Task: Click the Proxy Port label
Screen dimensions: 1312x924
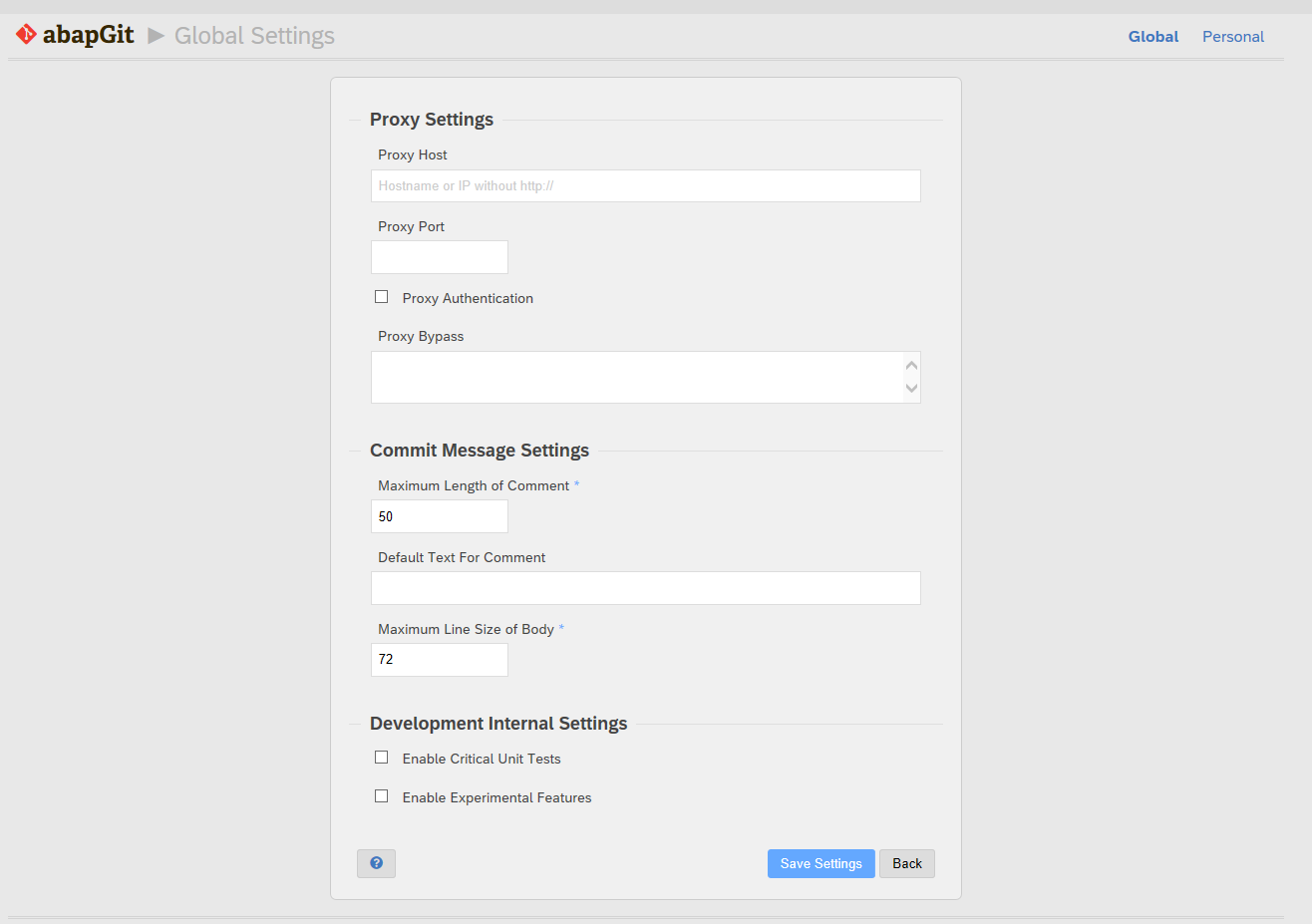Action: coord(411,226)
